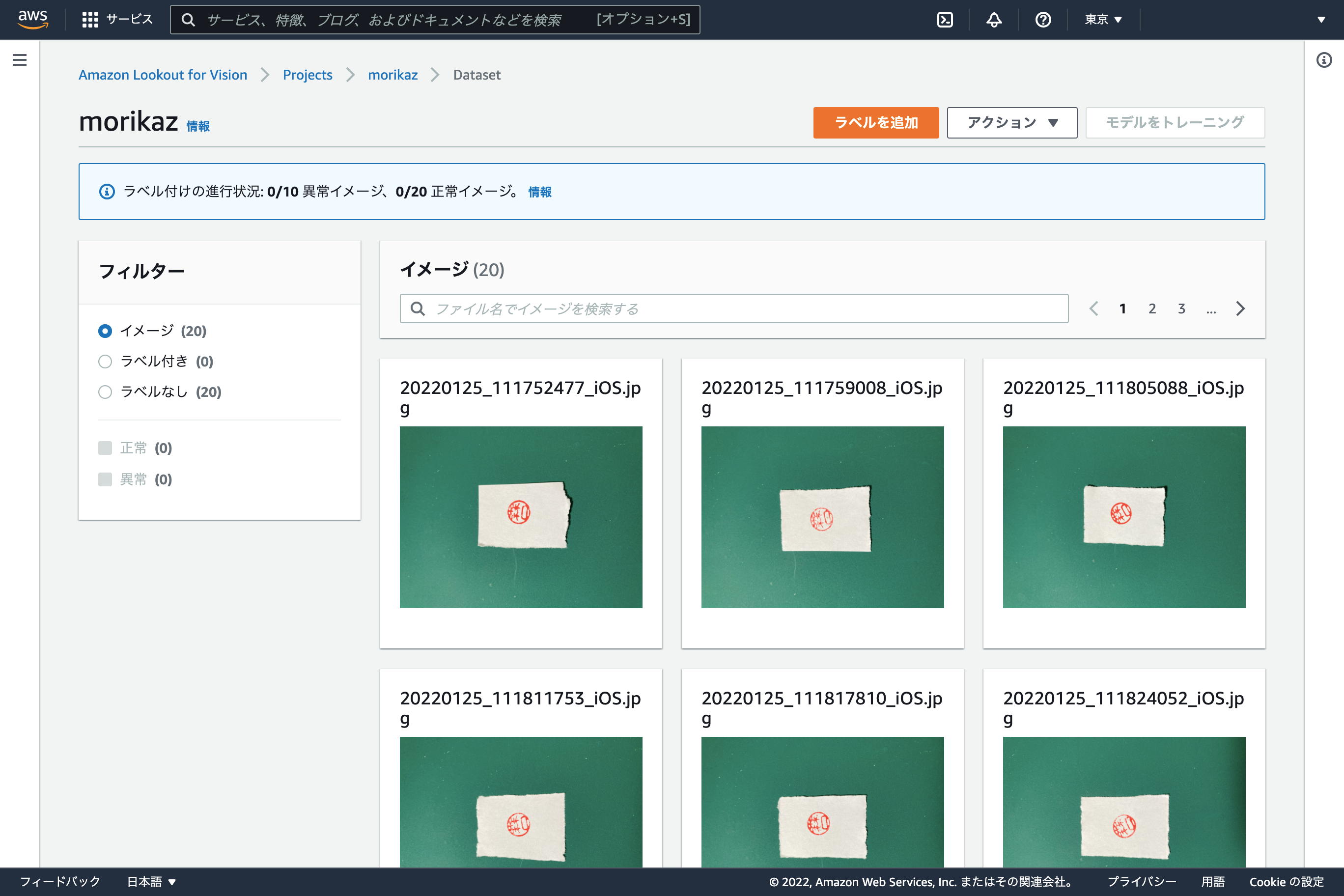
Task: Select the ラベル付き filter radio button
Action: click(x=105, y=361)
